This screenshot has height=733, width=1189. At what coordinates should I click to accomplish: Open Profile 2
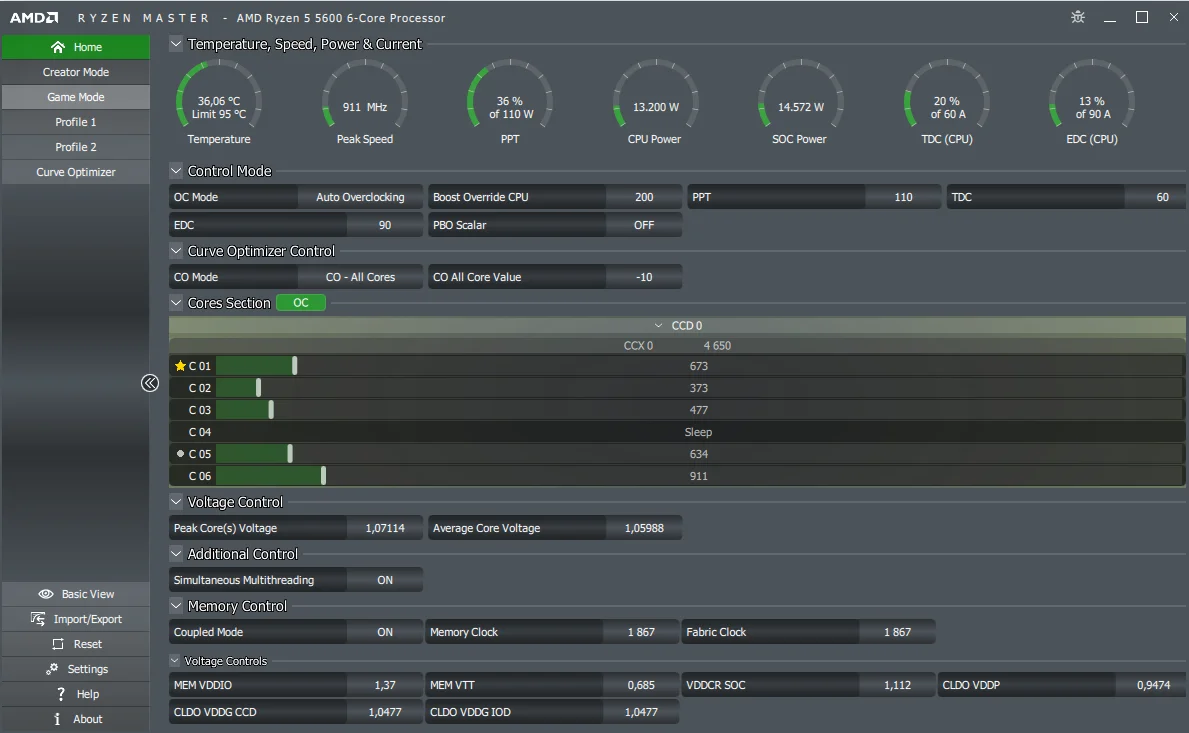click(76, 147)
